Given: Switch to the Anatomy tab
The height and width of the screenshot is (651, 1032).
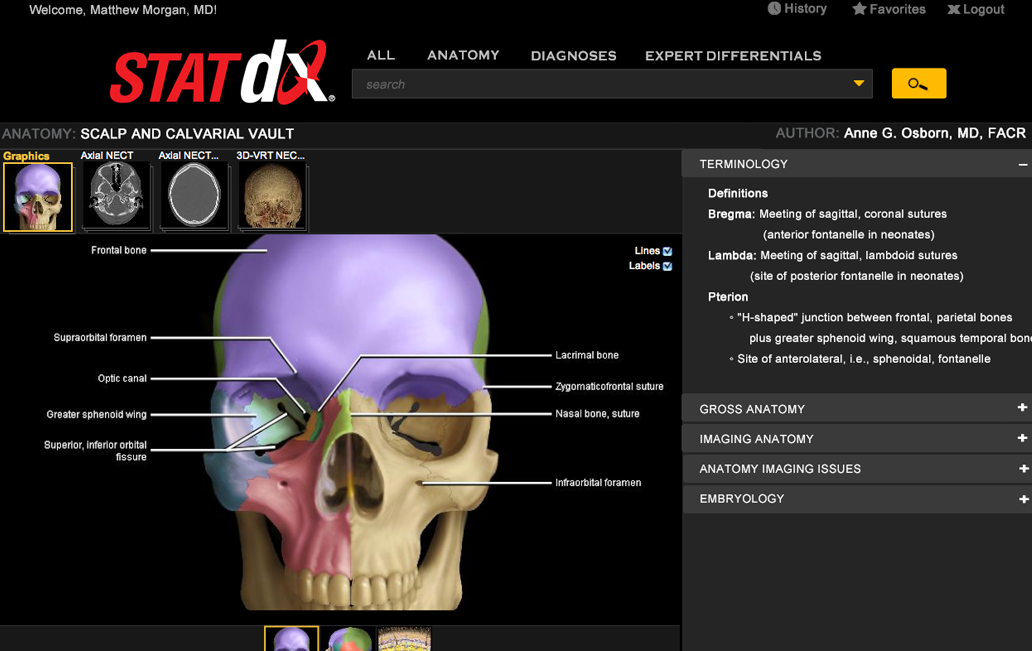Looking at the screenshot, I should point(463,56).
